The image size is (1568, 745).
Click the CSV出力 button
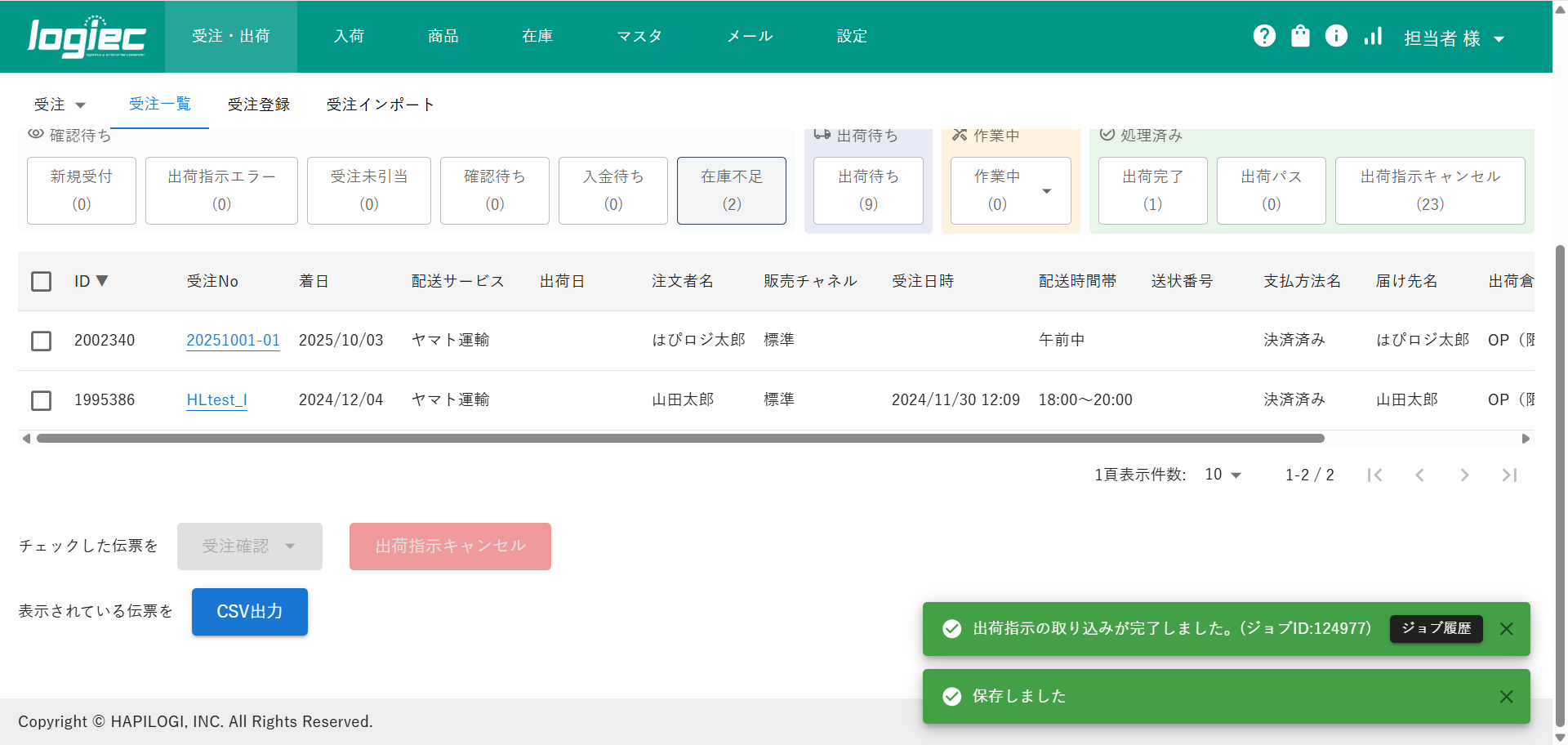coord(249,612)
